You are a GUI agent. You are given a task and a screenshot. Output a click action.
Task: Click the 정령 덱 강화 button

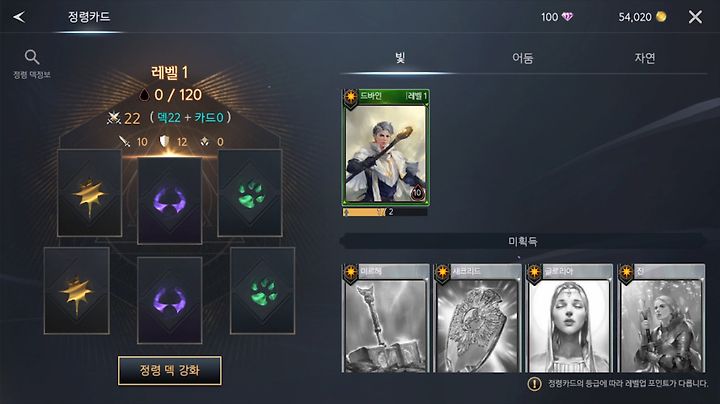click(x=169, y=370)
